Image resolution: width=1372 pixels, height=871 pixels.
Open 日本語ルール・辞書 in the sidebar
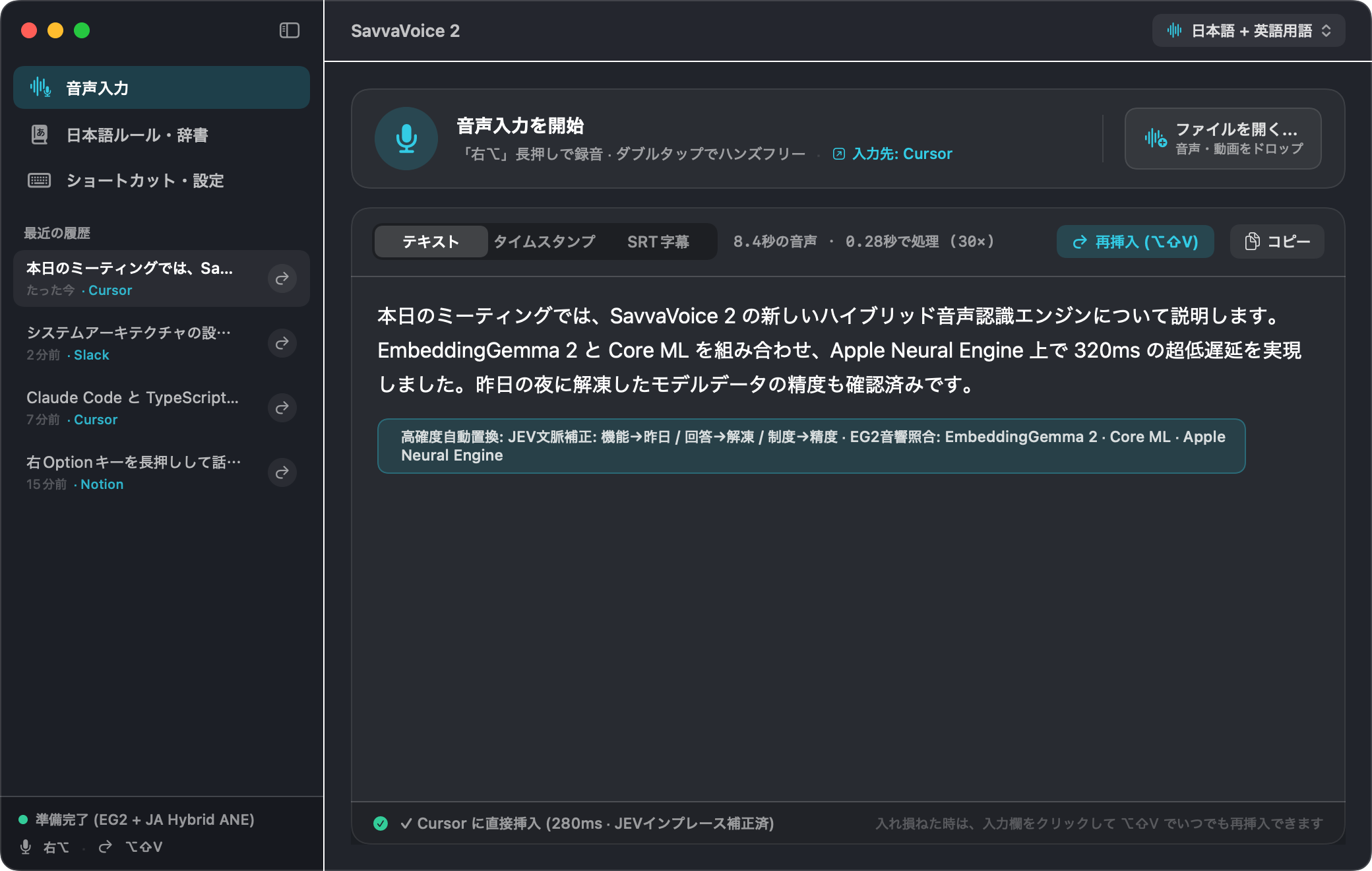pos(162,135)
